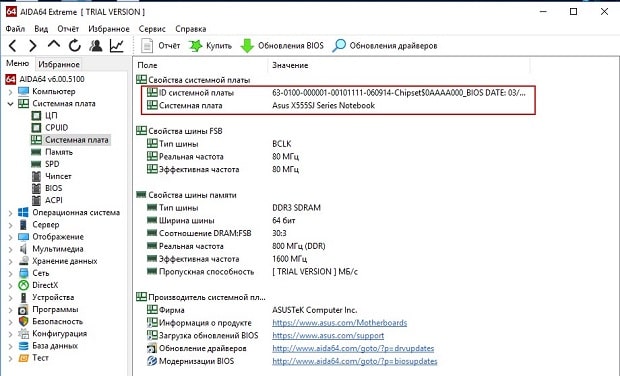Click the Программы icon
This screenshot has width=620, height=376.
(x=24, y=310)
